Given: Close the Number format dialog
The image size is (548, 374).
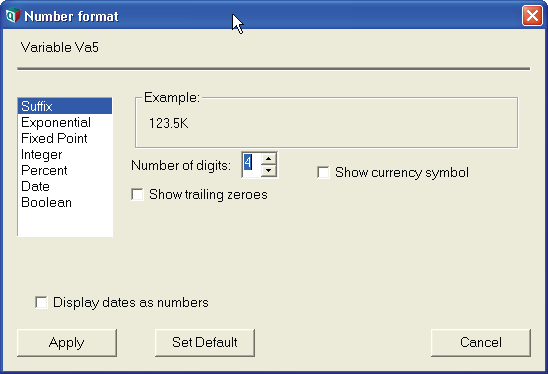Looking at the screenshot, I should click(x=532, y=16).
